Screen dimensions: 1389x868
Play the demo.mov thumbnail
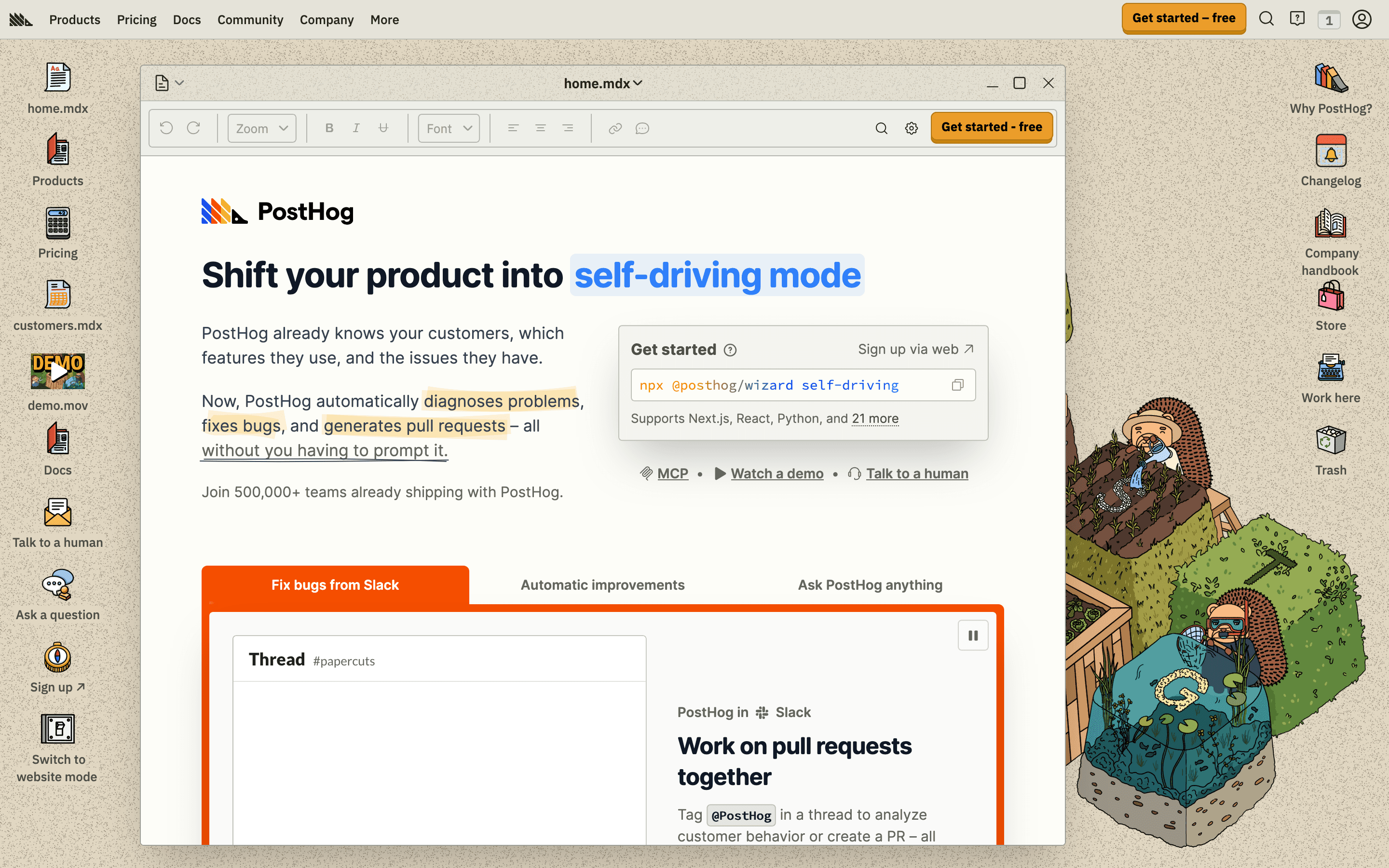[57, 371]
